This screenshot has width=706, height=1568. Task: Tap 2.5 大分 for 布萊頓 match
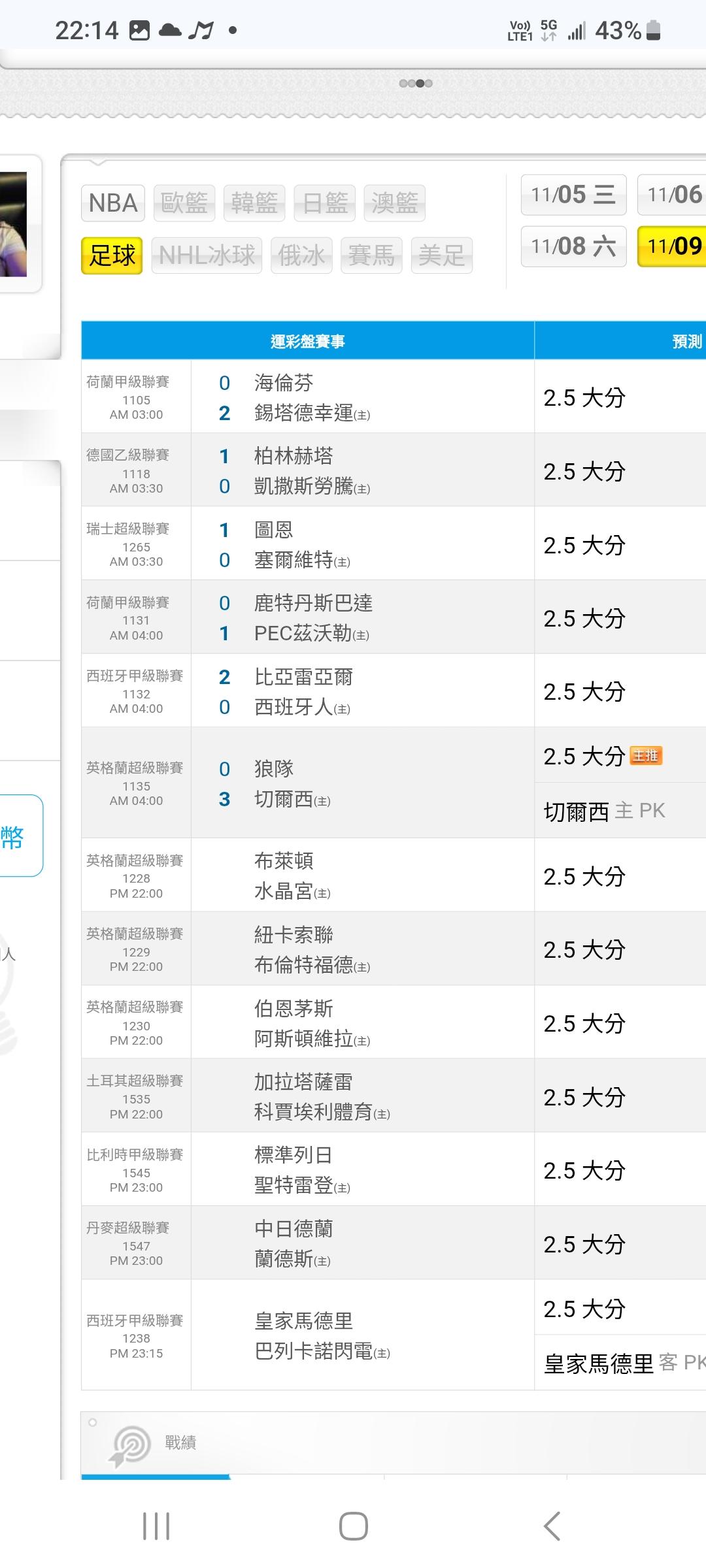click(584, 876)
